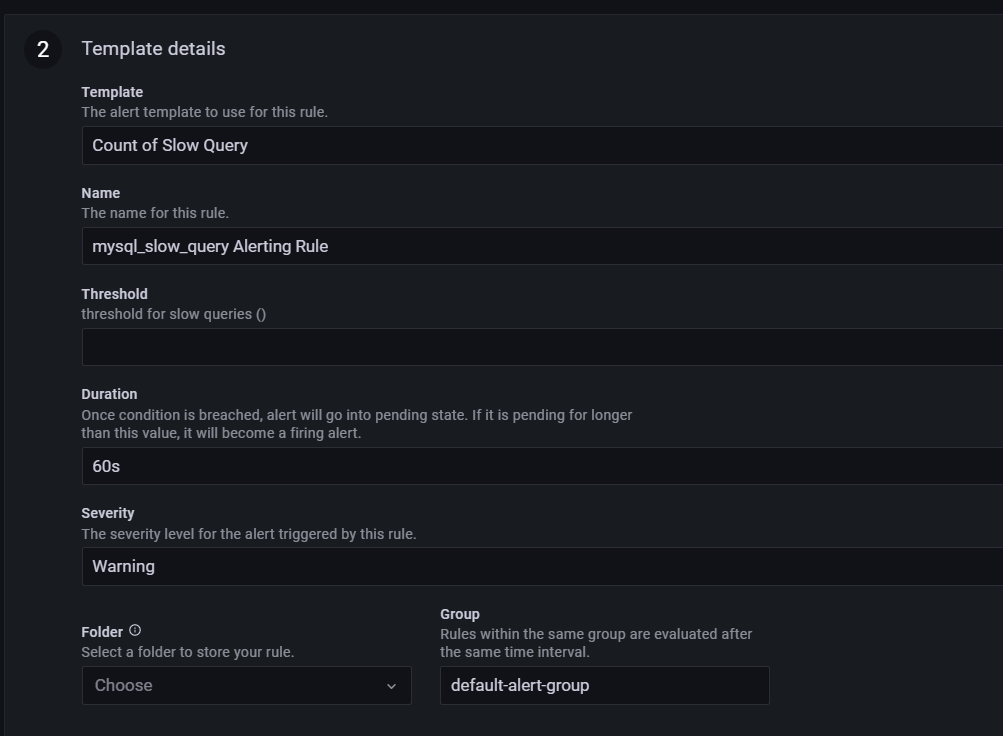Click the Template details section heading
This screenshot has height=736, width=1003.
click(x=154, y=49)
